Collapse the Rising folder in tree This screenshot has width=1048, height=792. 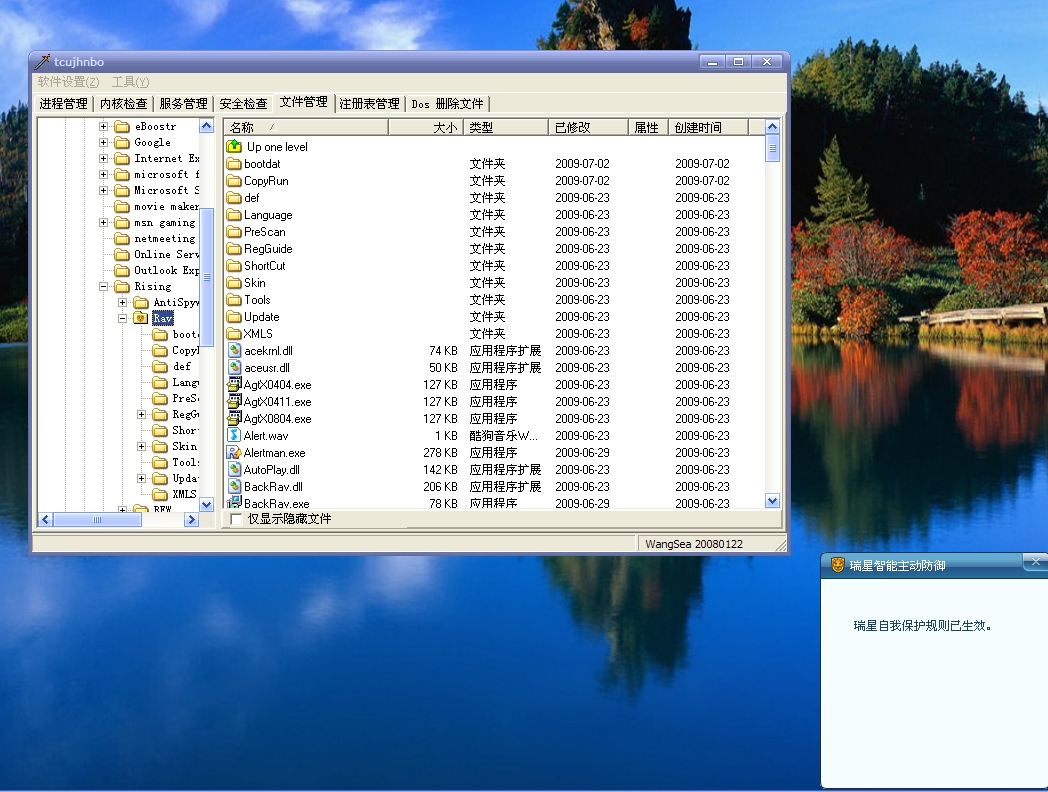click(x=103, y=286)
